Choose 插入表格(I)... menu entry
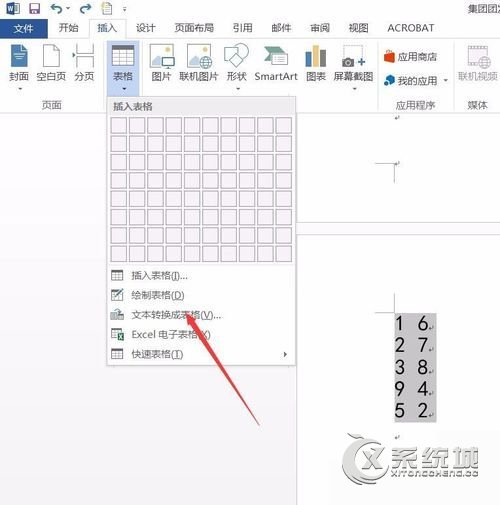 [201, 276]
